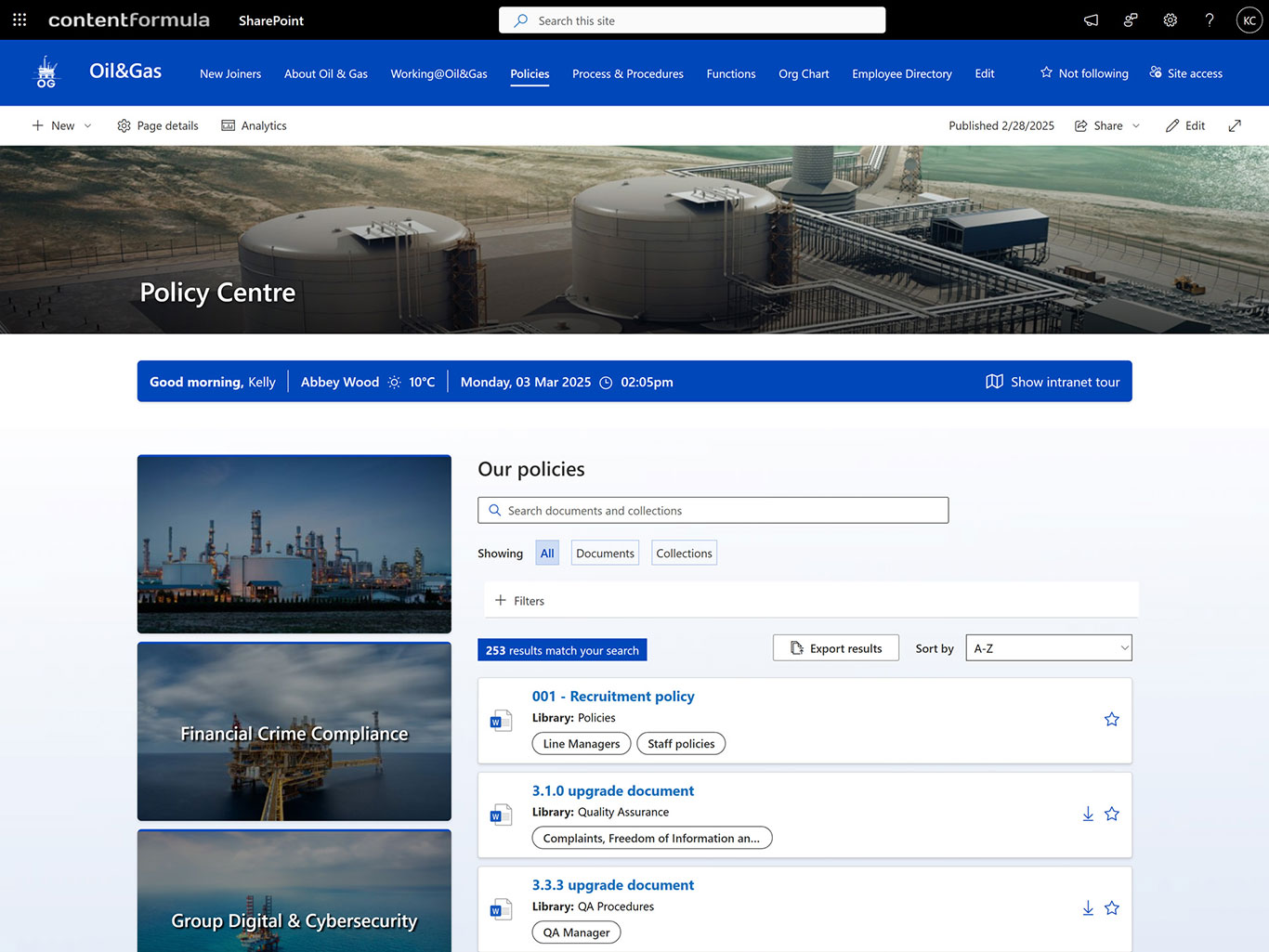The width and height of the screenshot is (1269, 952).
Task: Open the 001 - Recruitment policy link
Action: (x=612, y=697)
